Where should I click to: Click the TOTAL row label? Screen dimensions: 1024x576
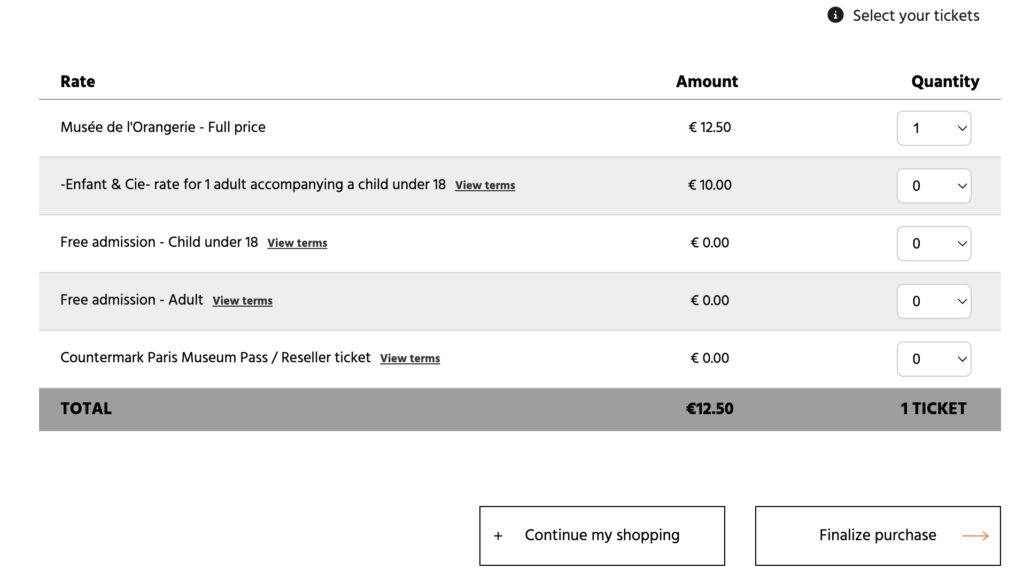(x=86, y=408)
